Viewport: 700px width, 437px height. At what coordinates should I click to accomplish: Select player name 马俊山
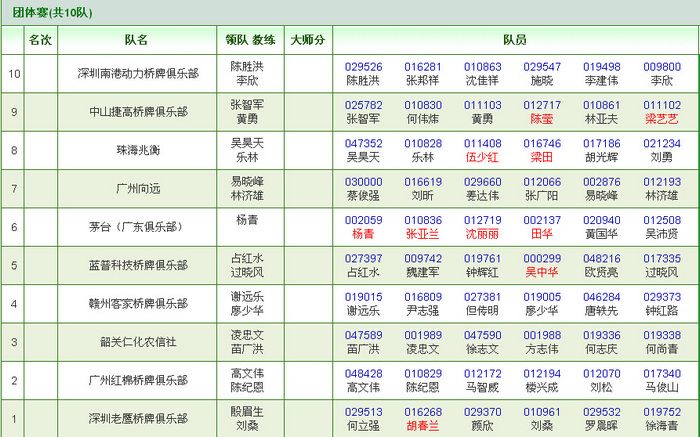(x=662, y=388)
